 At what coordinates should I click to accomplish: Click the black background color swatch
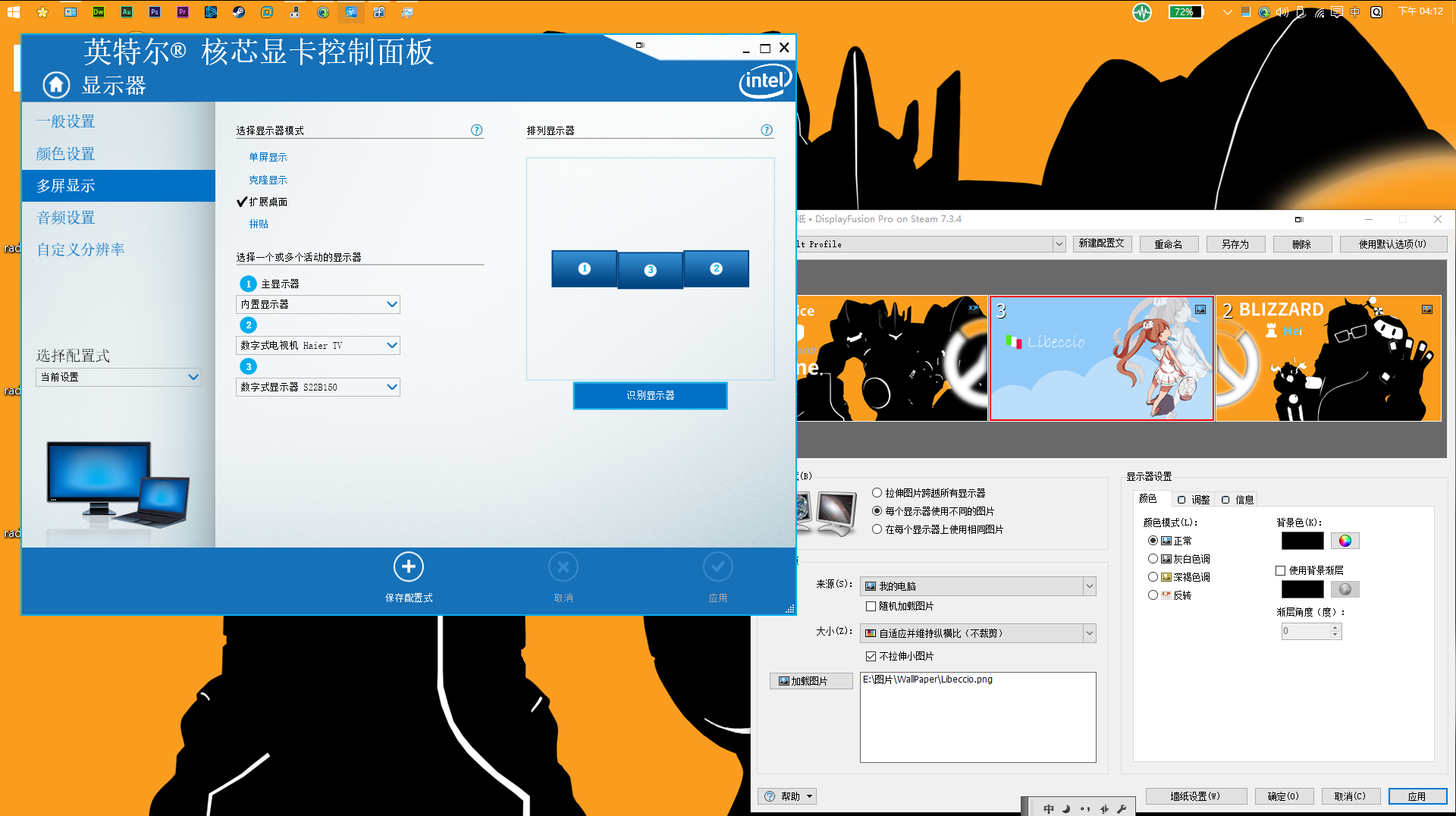point(1303,541)
